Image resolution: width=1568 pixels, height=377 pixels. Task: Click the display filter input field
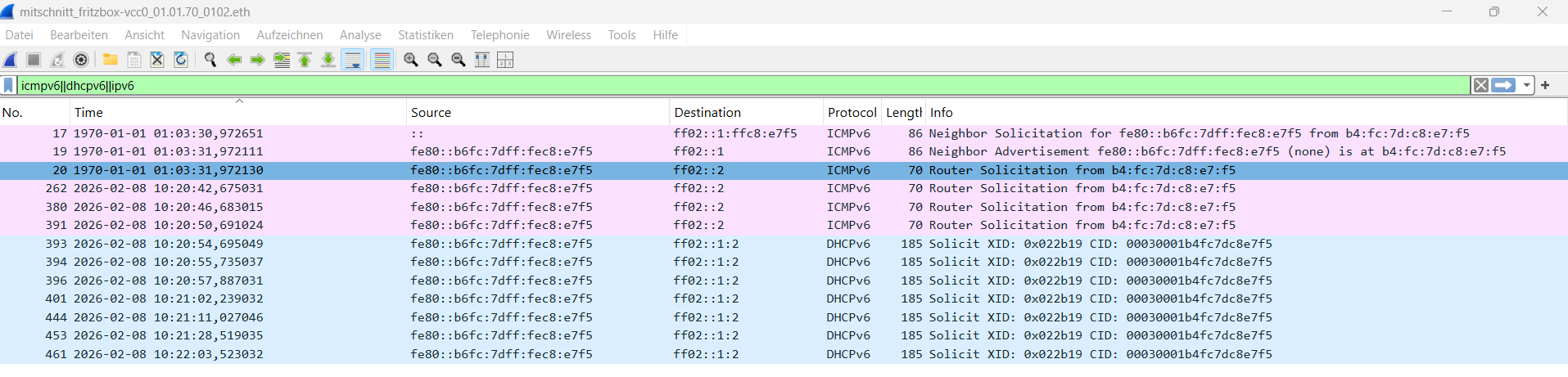743,85
